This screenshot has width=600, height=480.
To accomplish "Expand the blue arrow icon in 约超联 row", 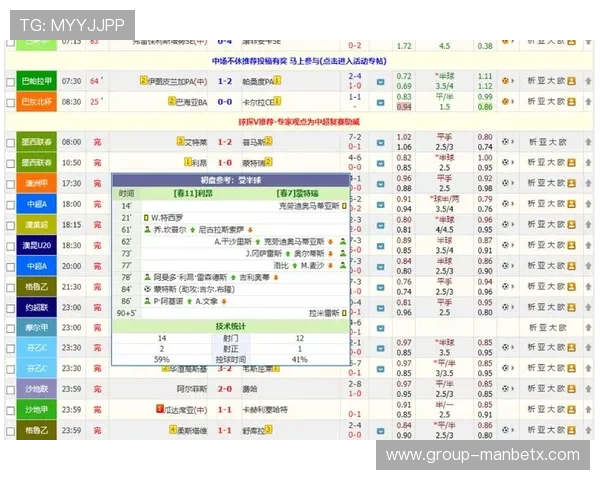I will click(380, 308).
